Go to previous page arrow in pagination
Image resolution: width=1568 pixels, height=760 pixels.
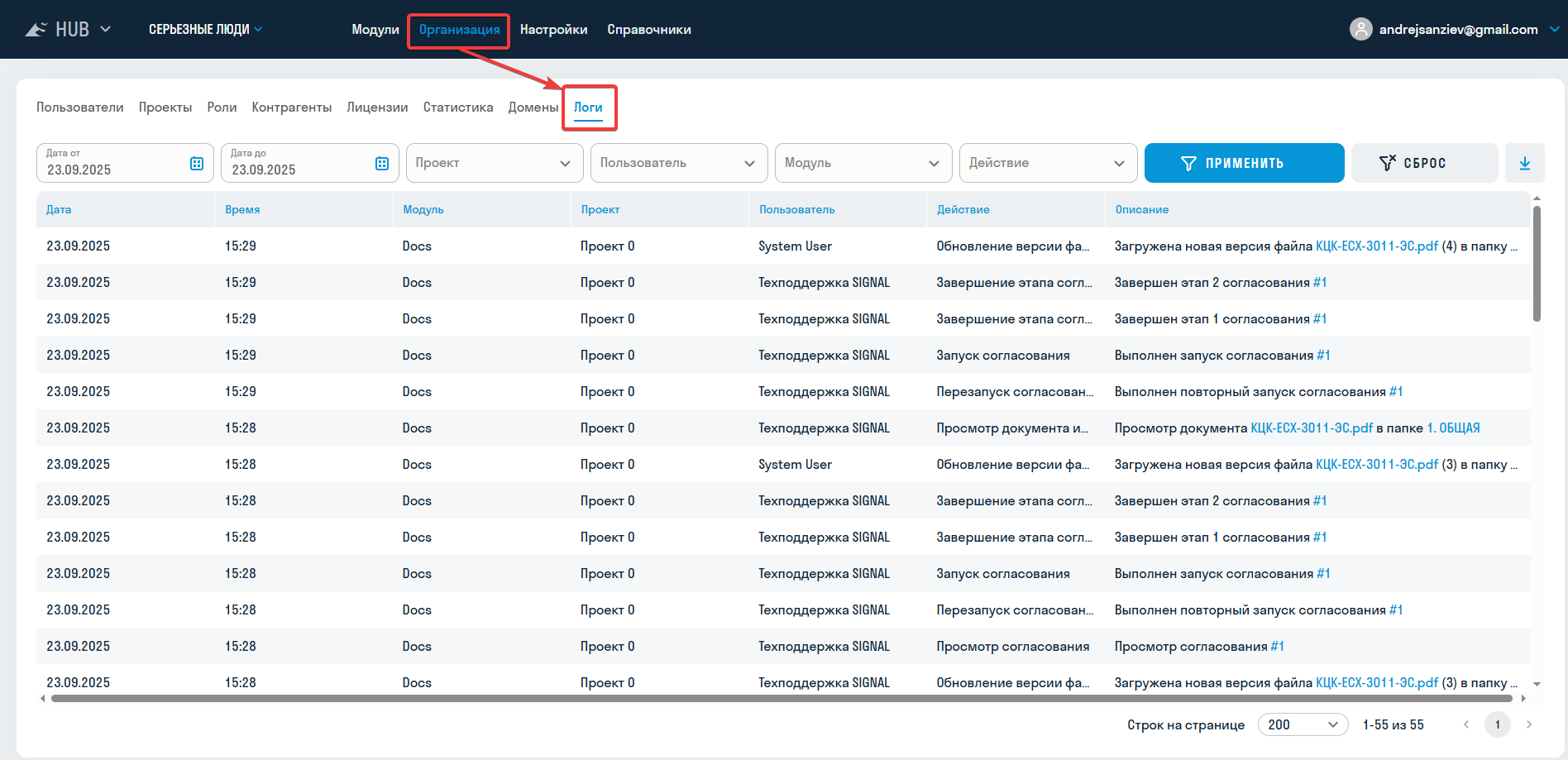[x=1466, y=724]
